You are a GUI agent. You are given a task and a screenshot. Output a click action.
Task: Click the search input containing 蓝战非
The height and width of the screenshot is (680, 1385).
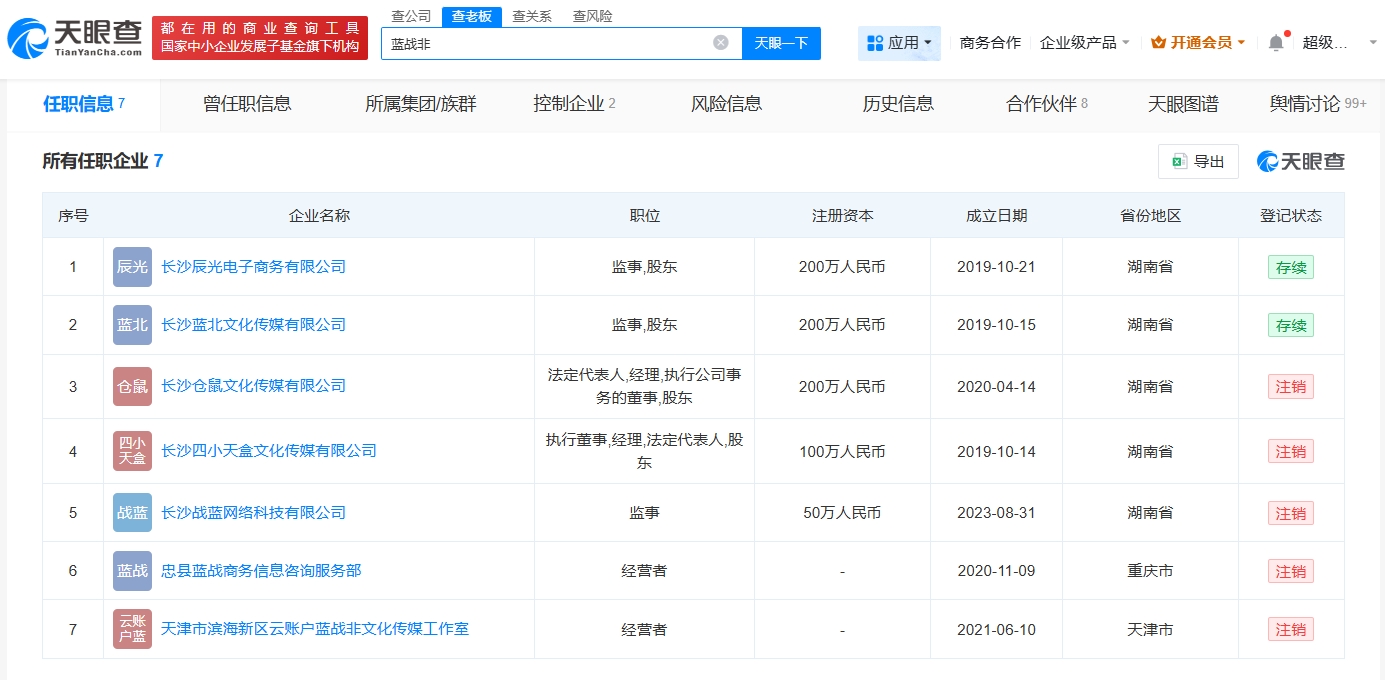[x=545, y=43]
